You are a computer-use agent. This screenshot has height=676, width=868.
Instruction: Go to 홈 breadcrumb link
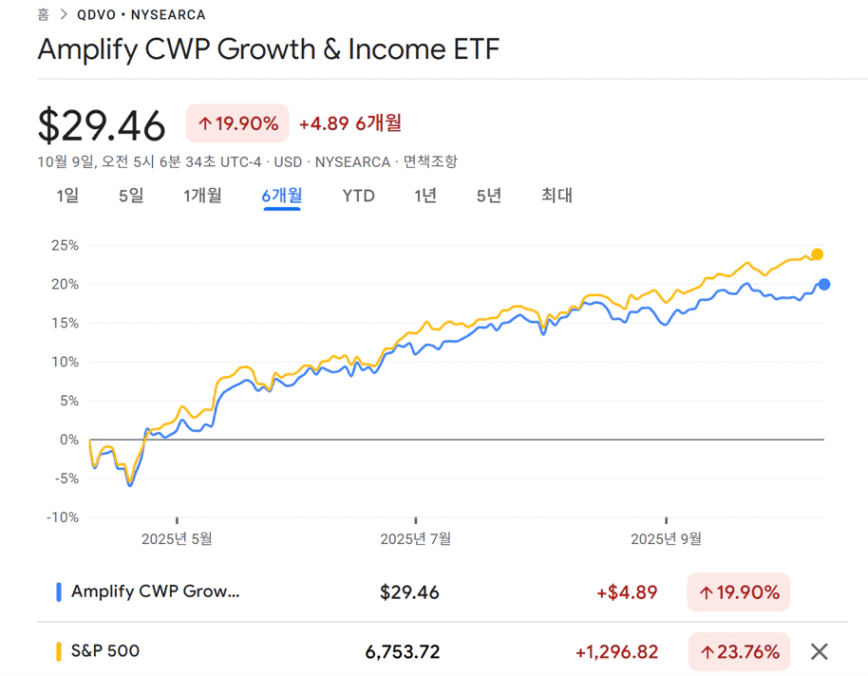43,15
